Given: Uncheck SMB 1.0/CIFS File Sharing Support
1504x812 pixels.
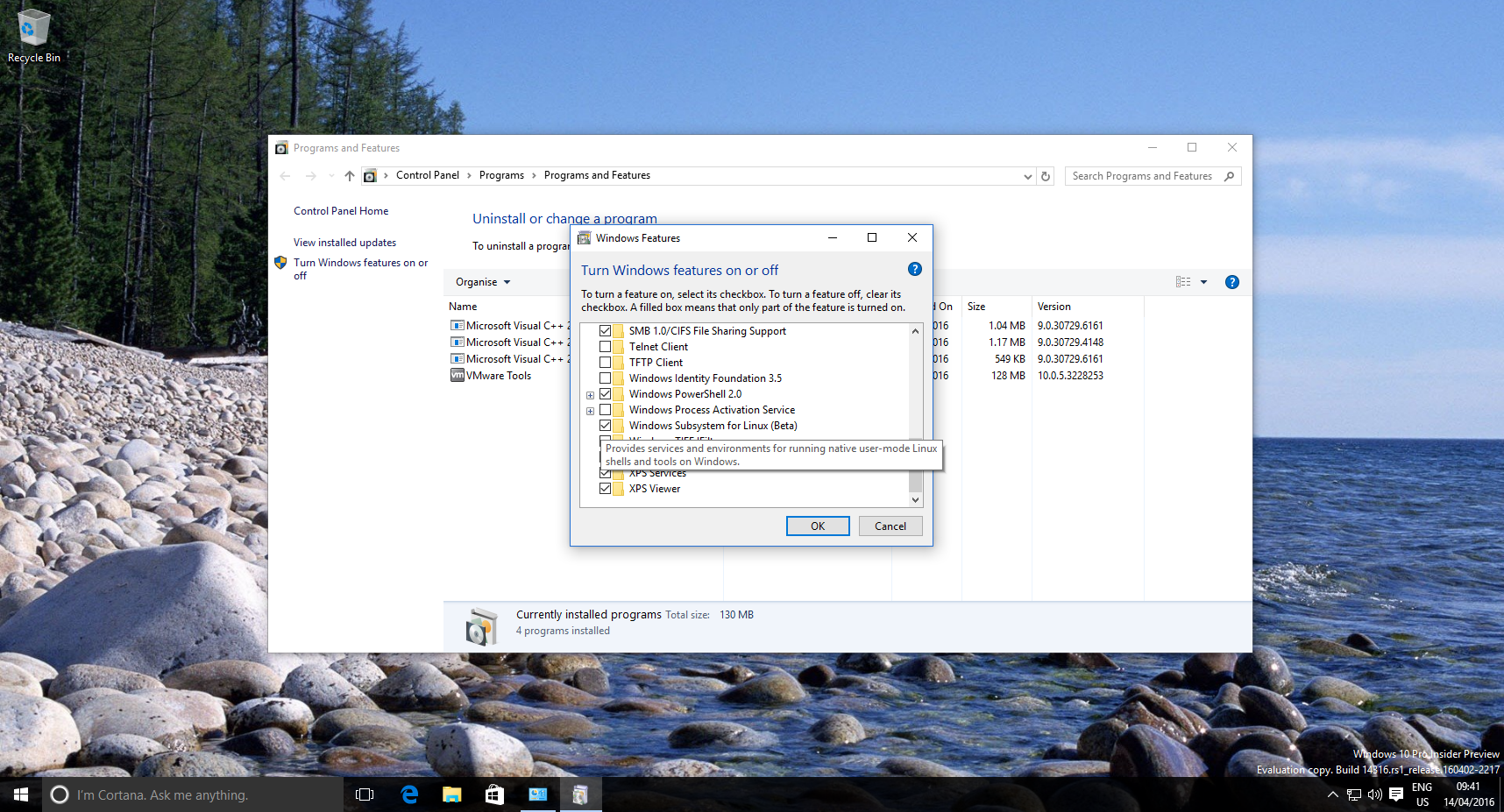Looking at the screenshot, I should coord(605,331).
